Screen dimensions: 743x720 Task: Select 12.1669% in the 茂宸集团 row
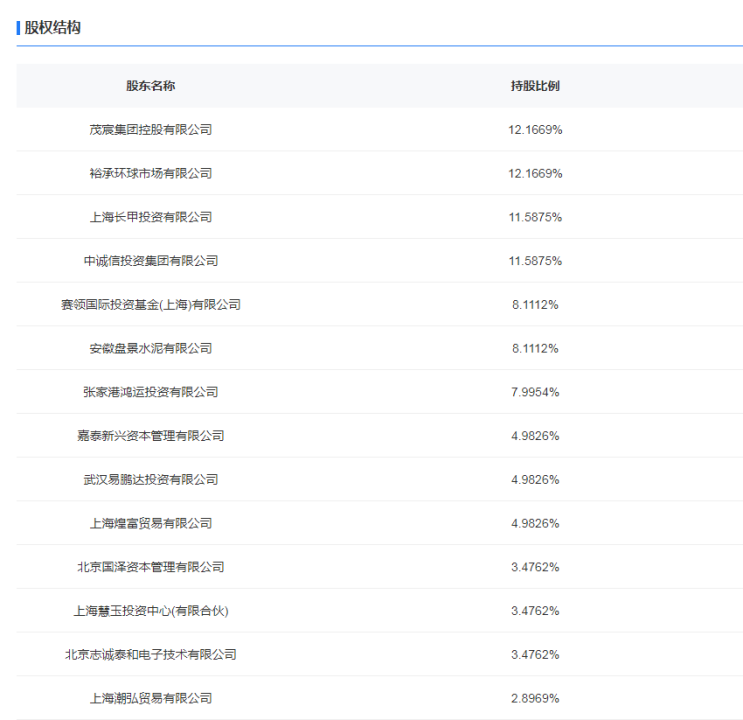click(x=535, y=130)
